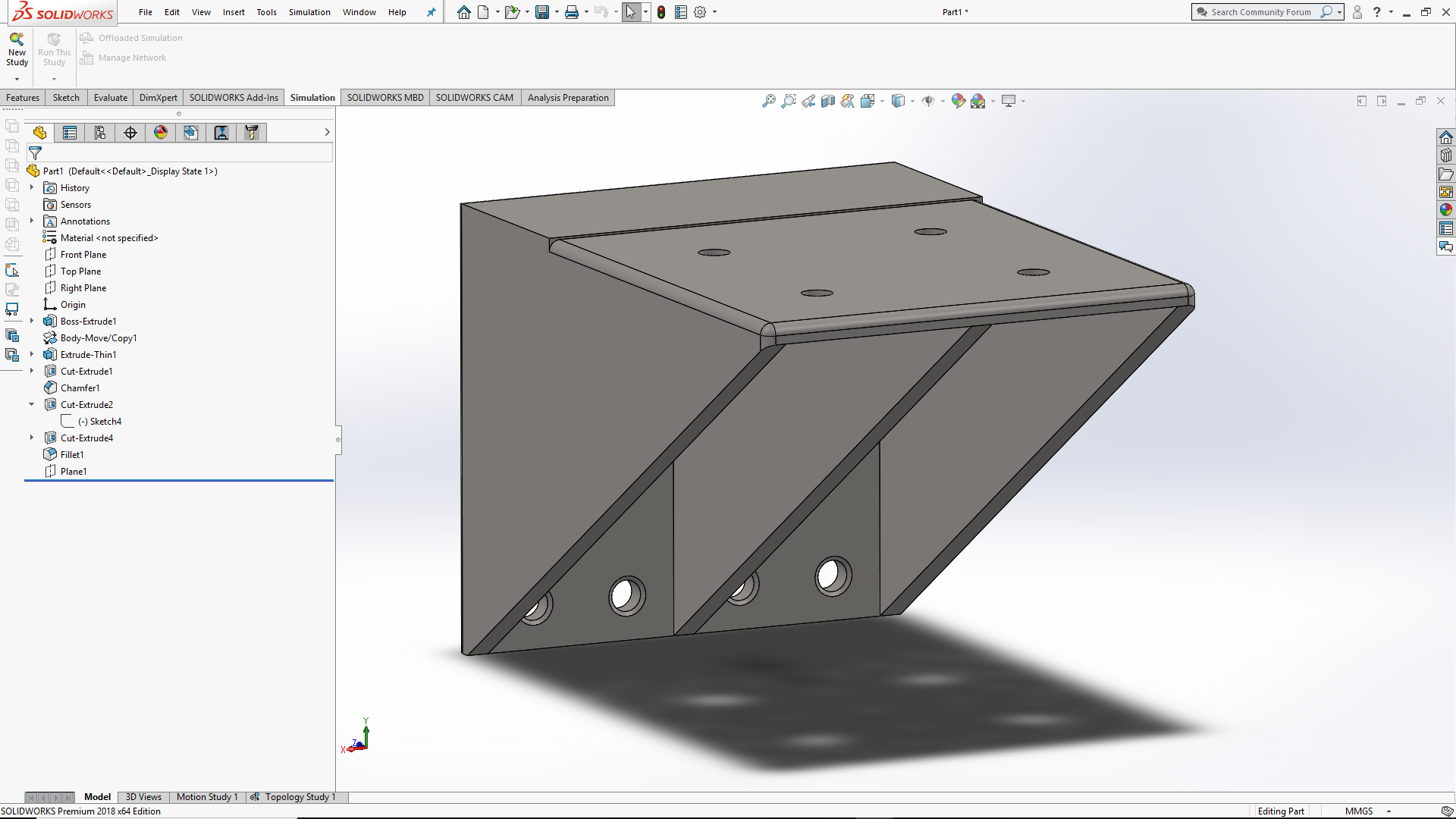
Task: Open the Options gear icon
Action: tap(700, 12)
